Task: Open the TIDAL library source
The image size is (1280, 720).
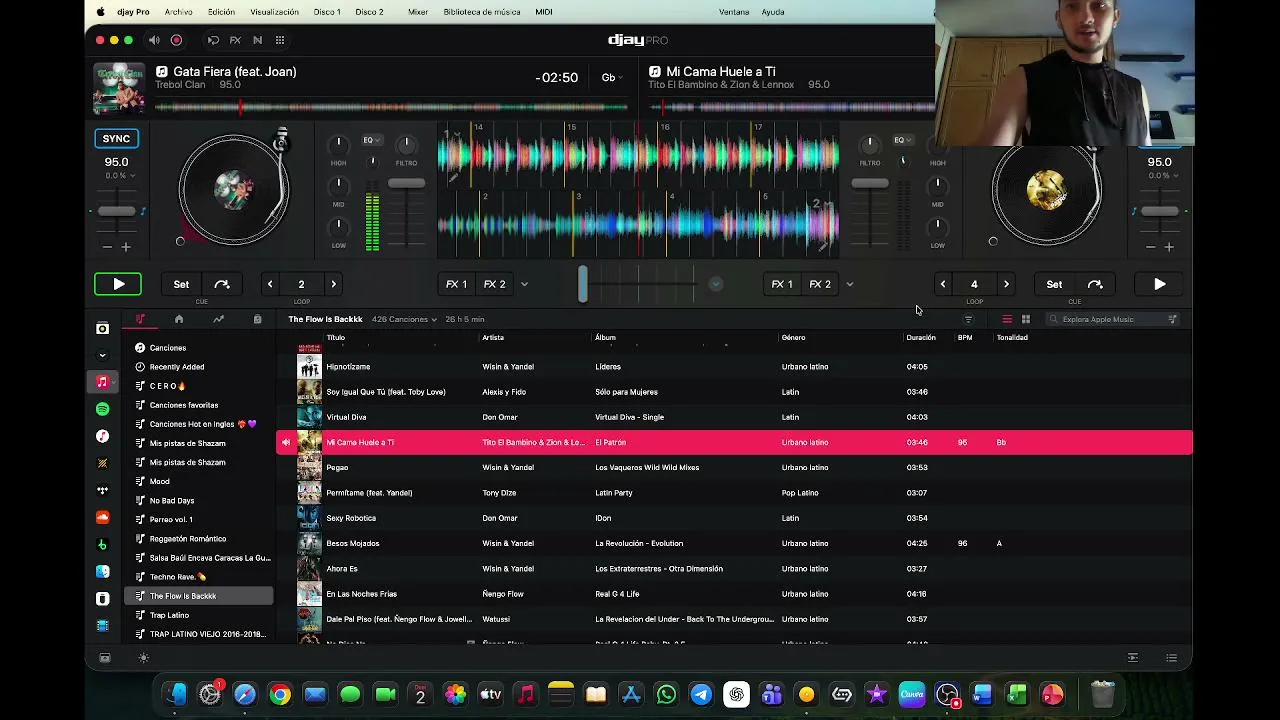Action: (x=102, y=490)
